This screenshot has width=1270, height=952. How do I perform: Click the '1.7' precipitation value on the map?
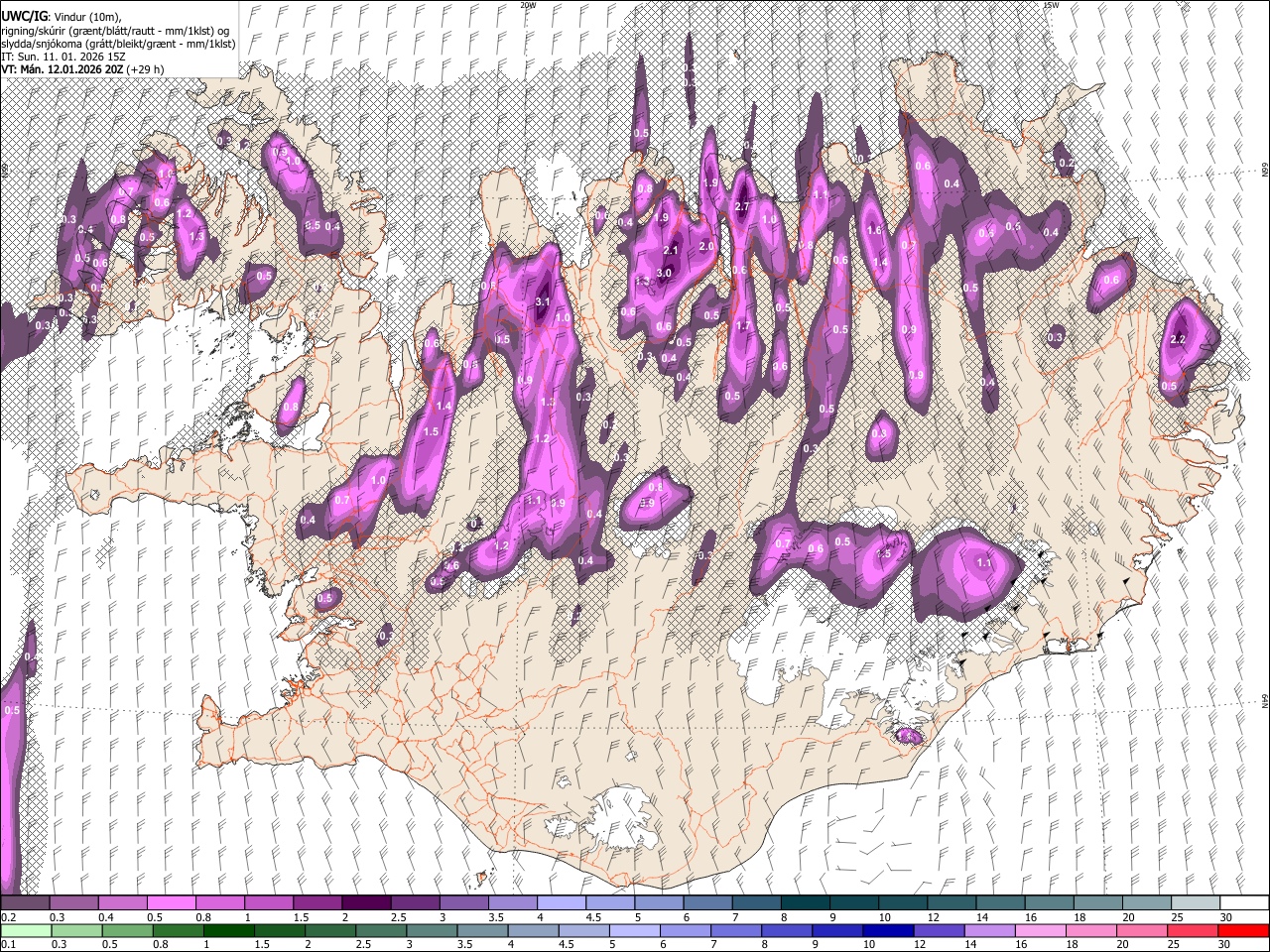pos(744,325)
